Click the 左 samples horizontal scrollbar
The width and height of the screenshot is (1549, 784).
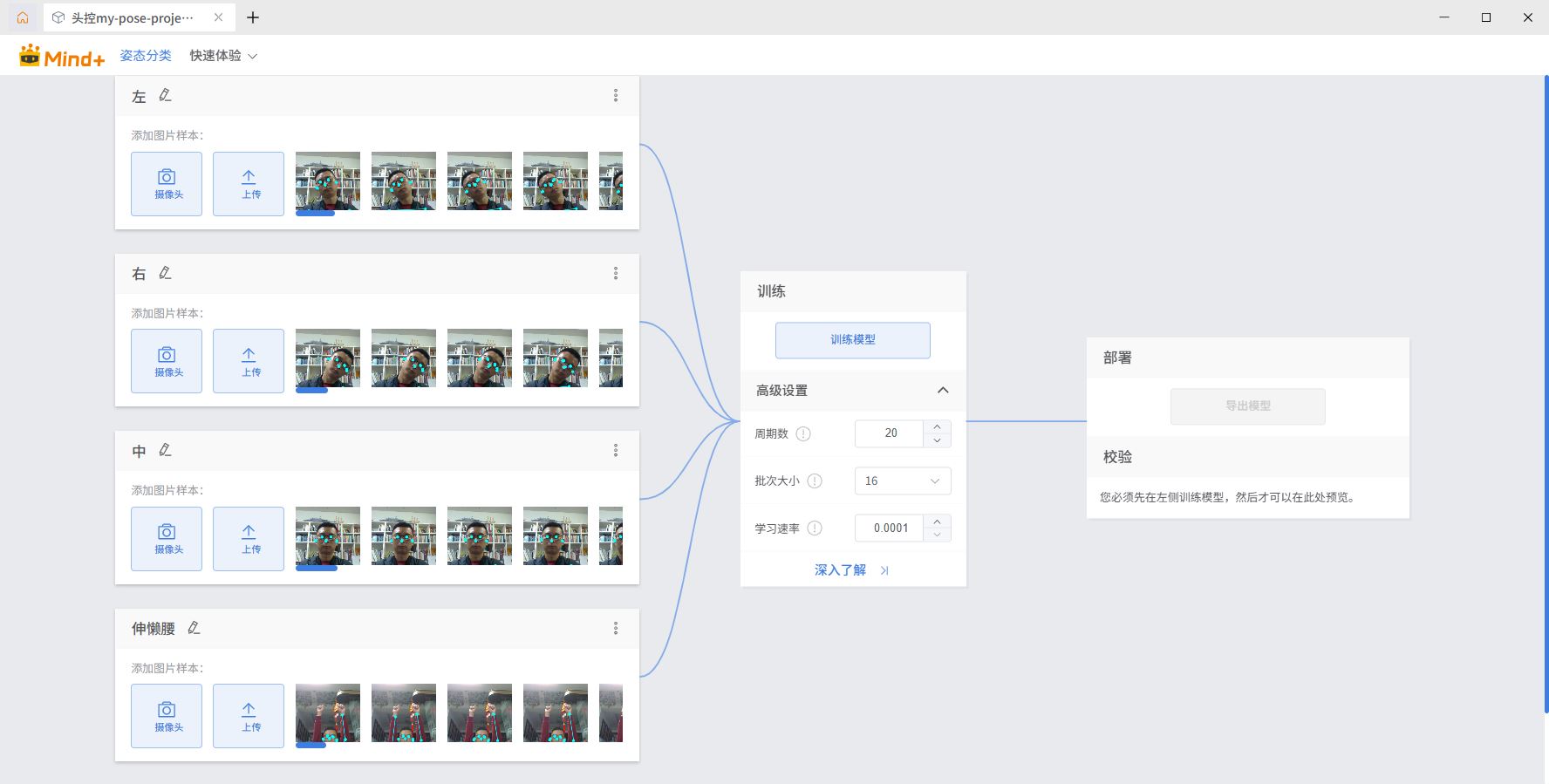coord(315,214)
